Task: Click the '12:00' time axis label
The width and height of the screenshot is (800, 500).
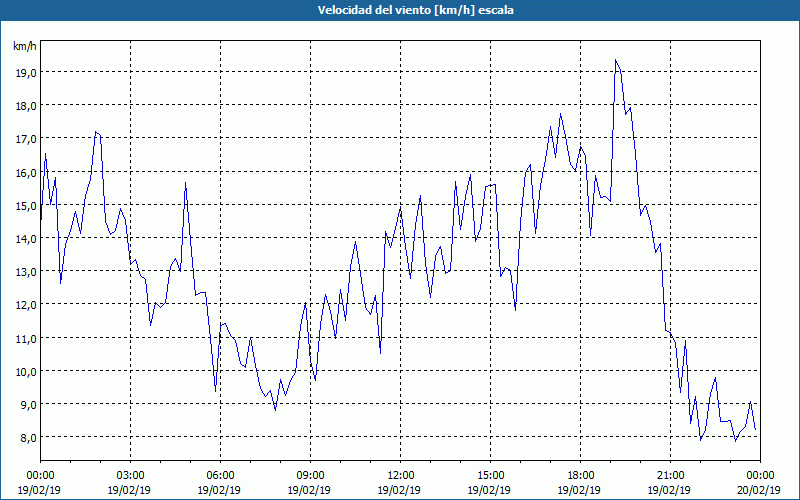Action: [401, 475]
